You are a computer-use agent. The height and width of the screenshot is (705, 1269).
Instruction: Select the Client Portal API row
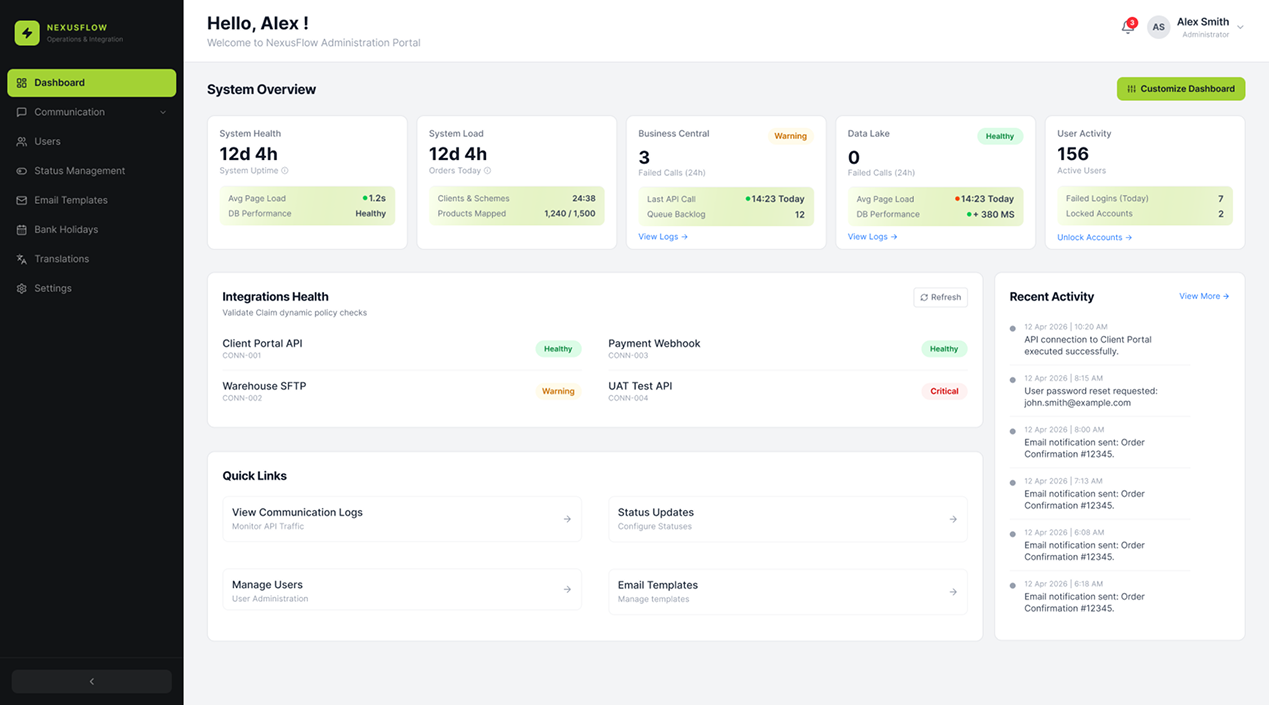(x=402, y=349)
